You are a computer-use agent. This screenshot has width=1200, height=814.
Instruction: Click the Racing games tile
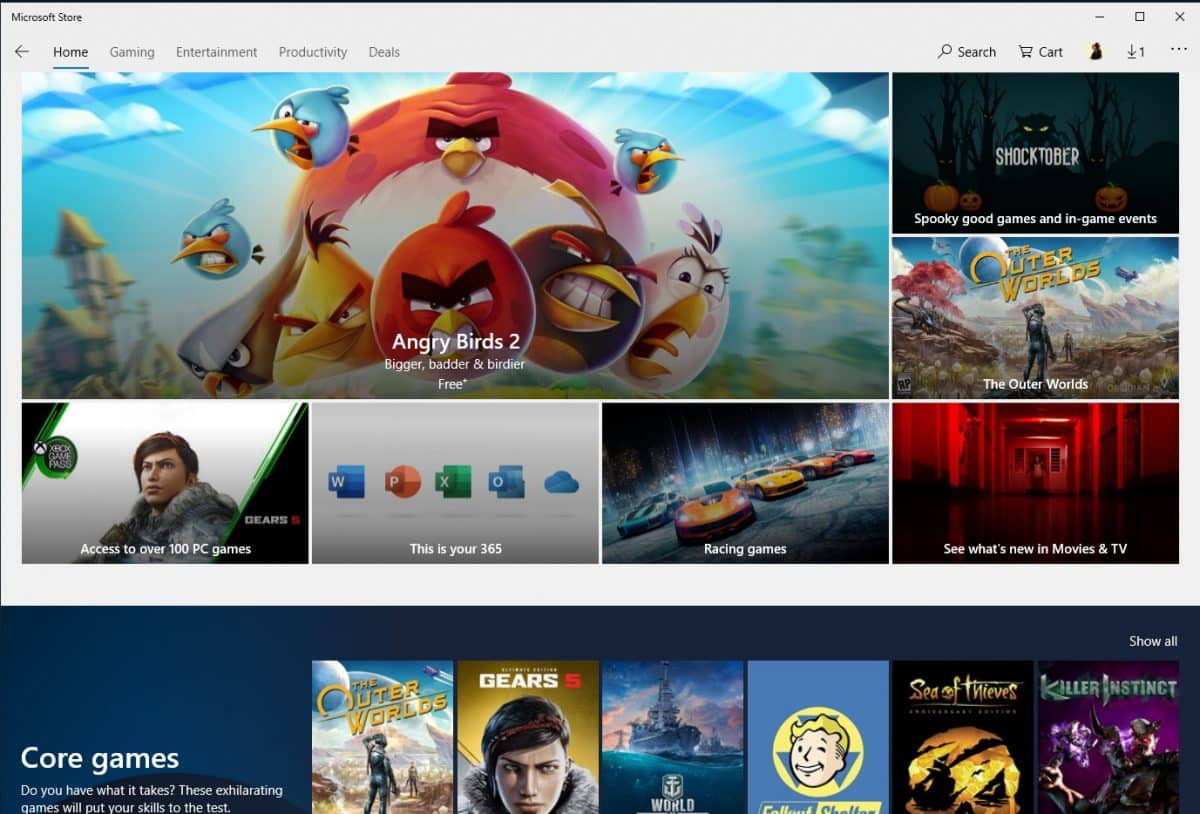click(x=744, y=482)
